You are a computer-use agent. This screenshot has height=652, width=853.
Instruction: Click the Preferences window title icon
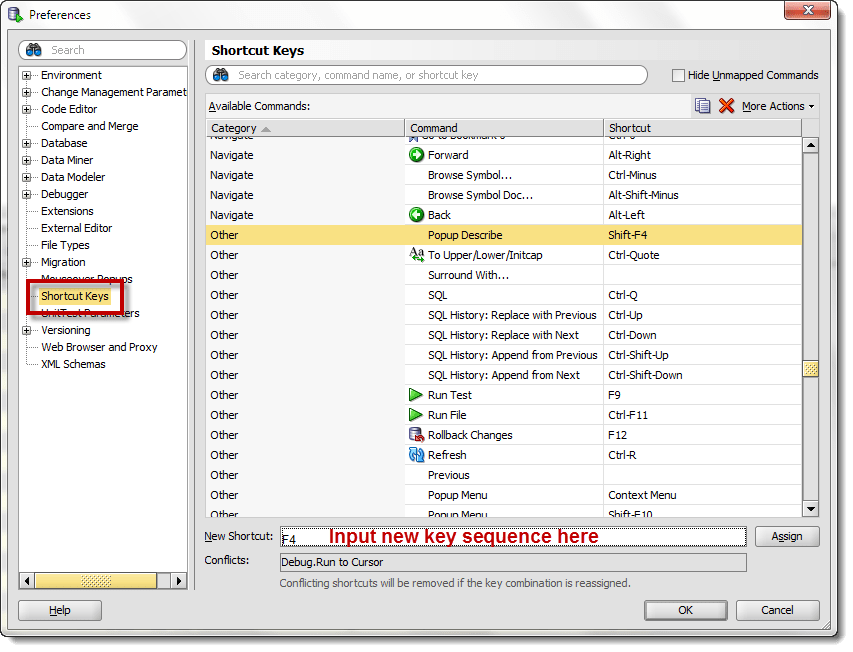[x=15, y=15]
